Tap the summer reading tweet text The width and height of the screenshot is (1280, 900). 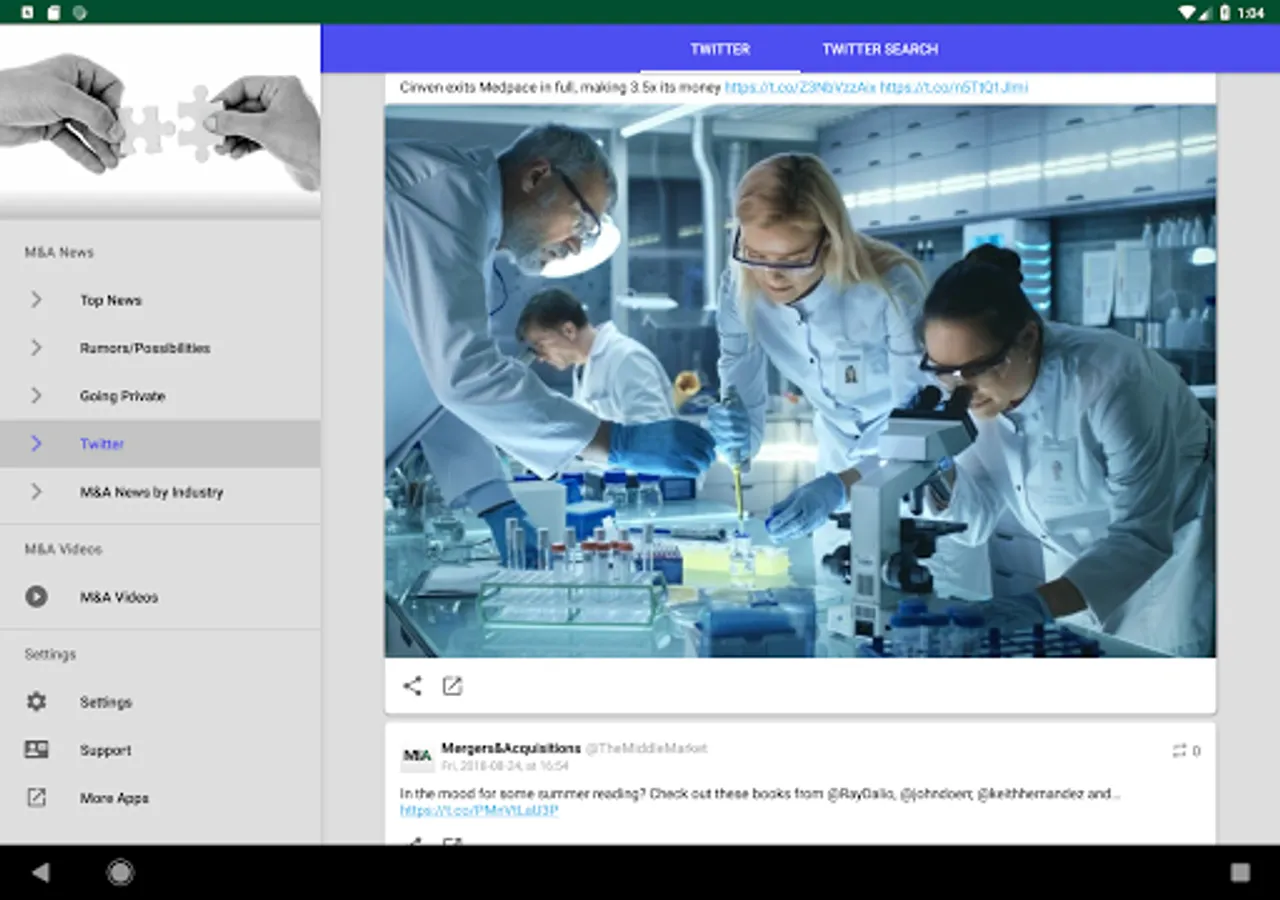(x=760, y=794)
